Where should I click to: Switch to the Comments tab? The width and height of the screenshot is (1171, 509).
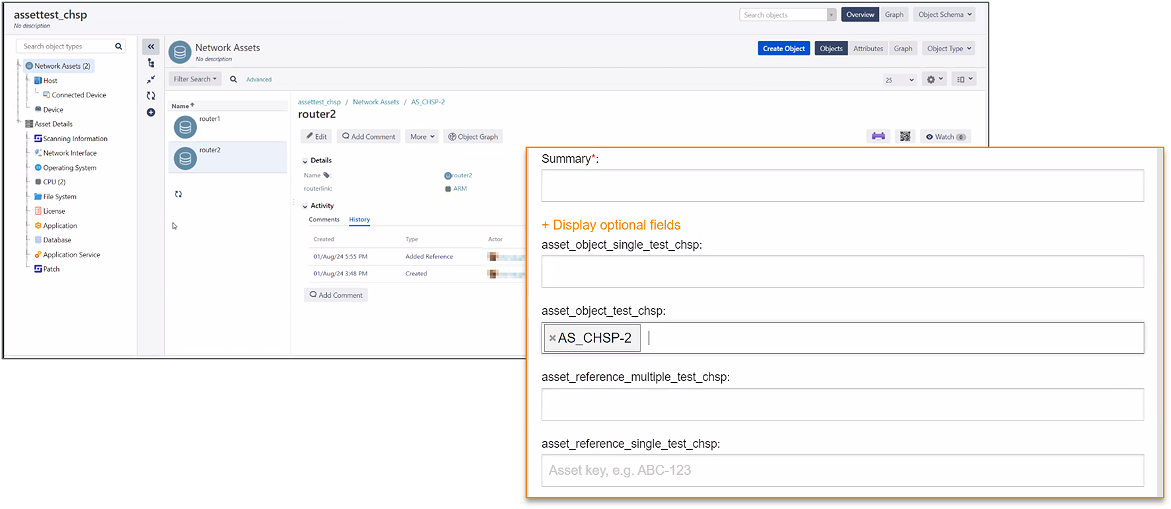[324, 219]
